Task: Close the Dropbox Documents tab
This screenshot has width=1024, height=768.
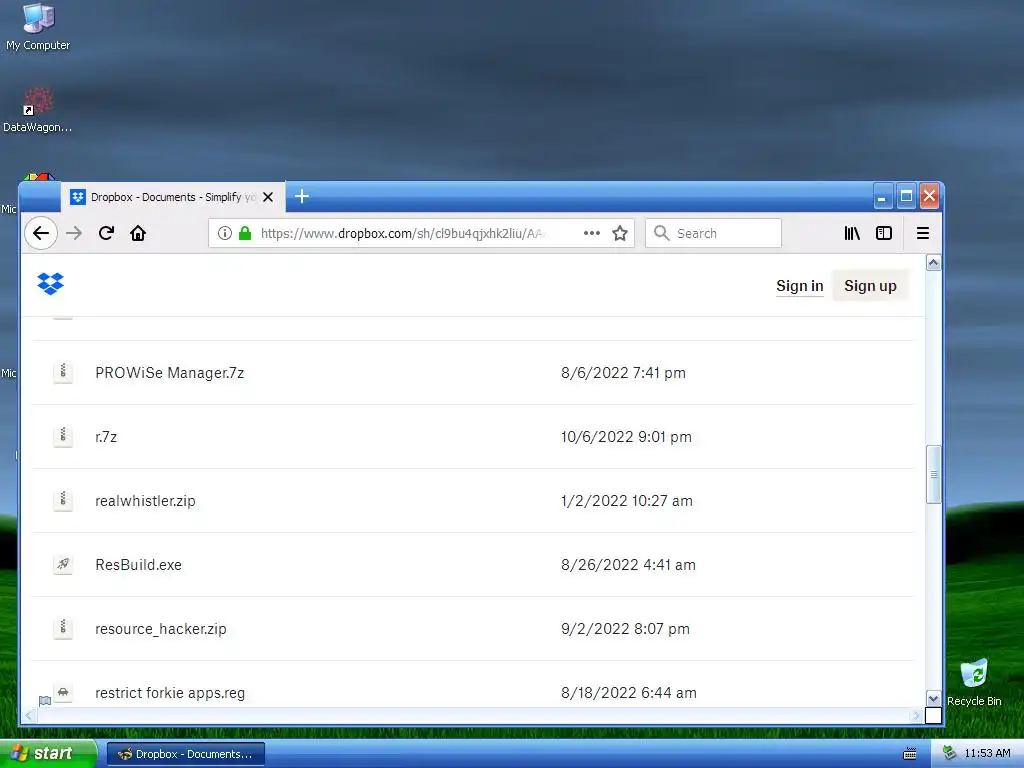Action: [x=268, y=197]
